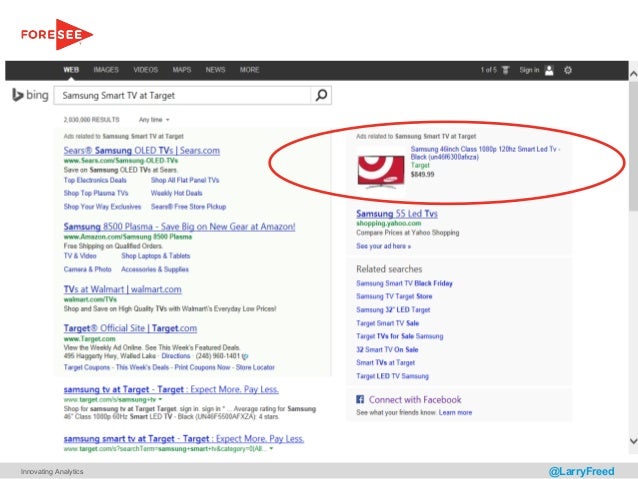Open Target Coupons link

(87, 367)
